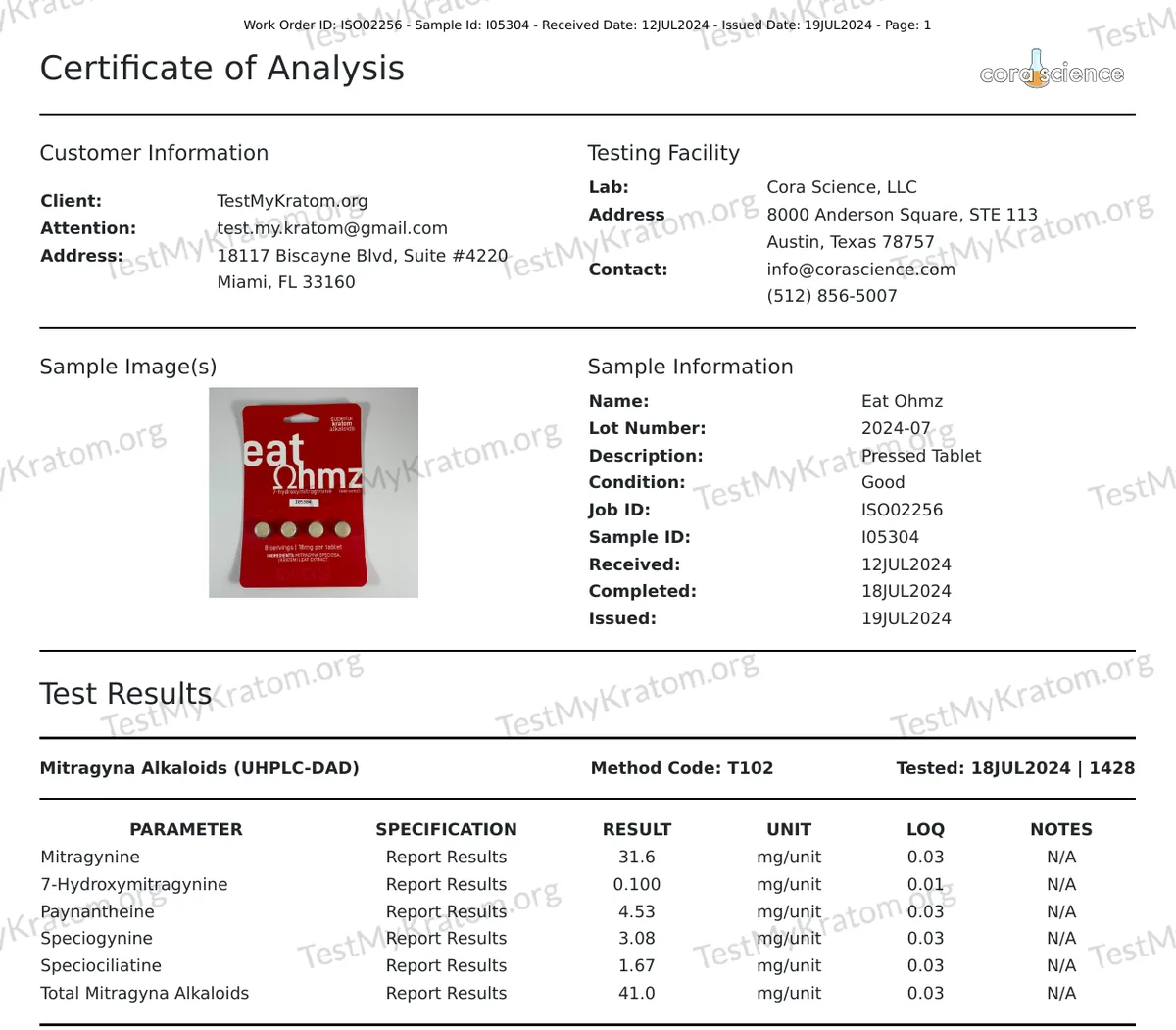This screenshot has width=1176, height=1030.
Task: Click the condition value Good
Action: click(x=883, y=482)
